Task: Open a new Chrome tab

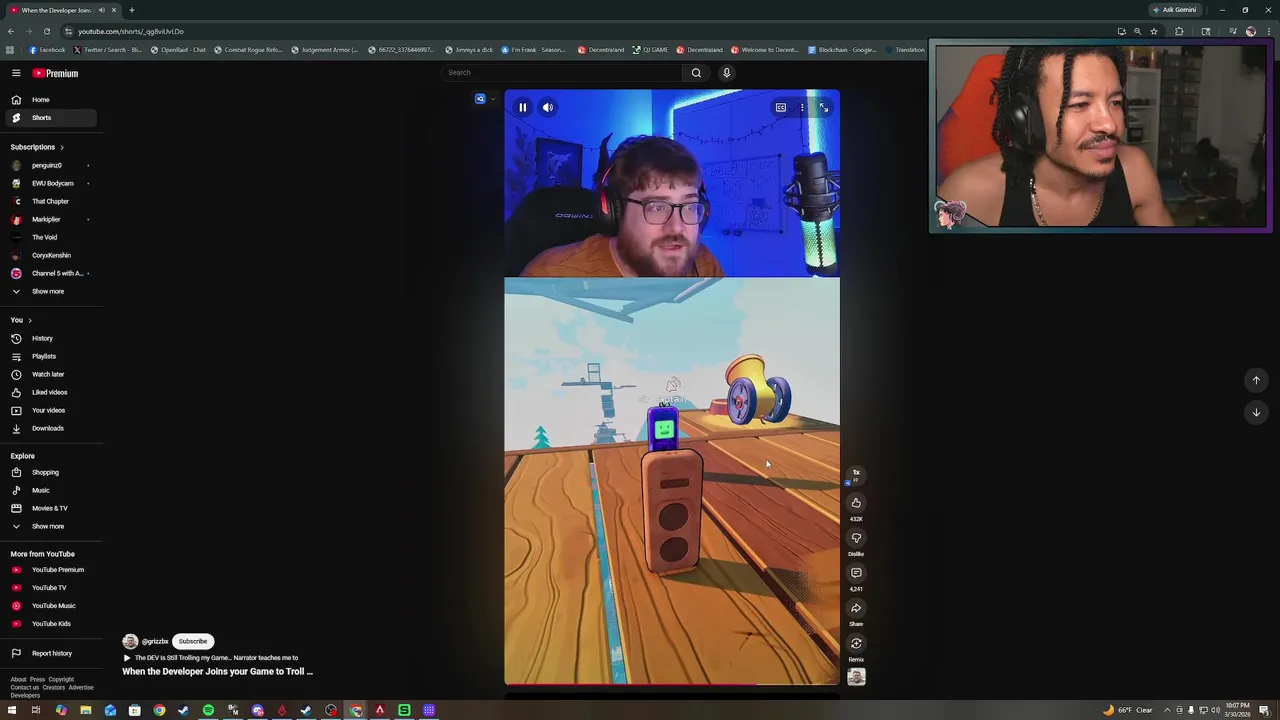Action: tap(131, 10)
